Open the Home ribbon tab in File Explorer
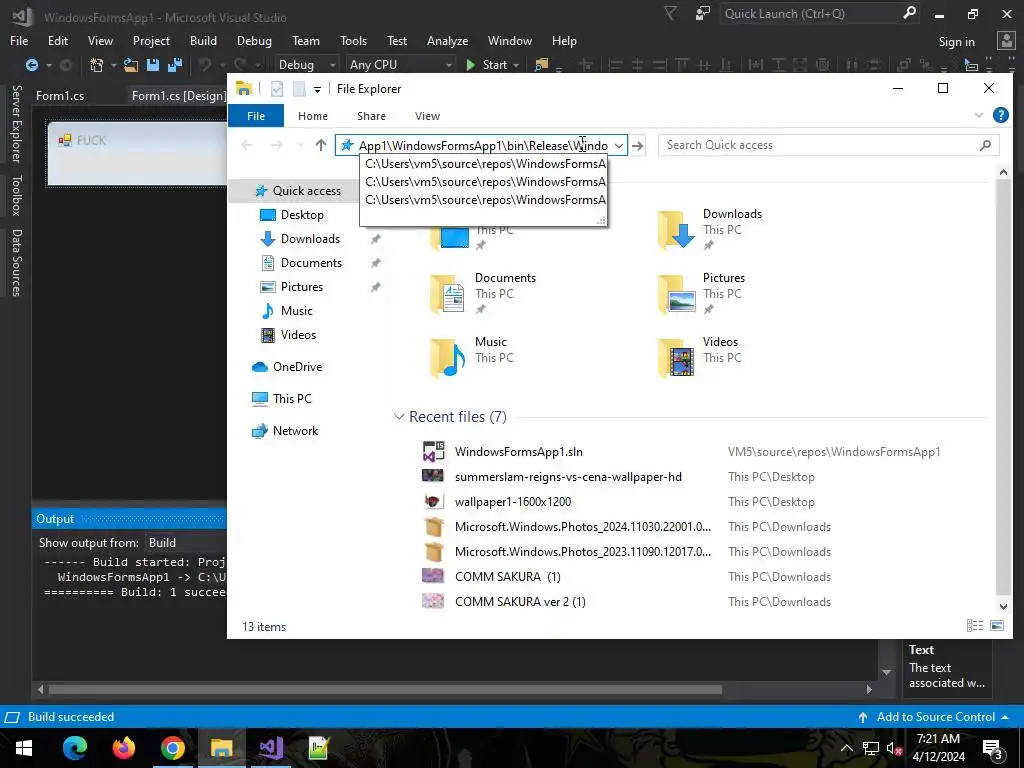The image size is (1024, 768). [x=313, y=116]
